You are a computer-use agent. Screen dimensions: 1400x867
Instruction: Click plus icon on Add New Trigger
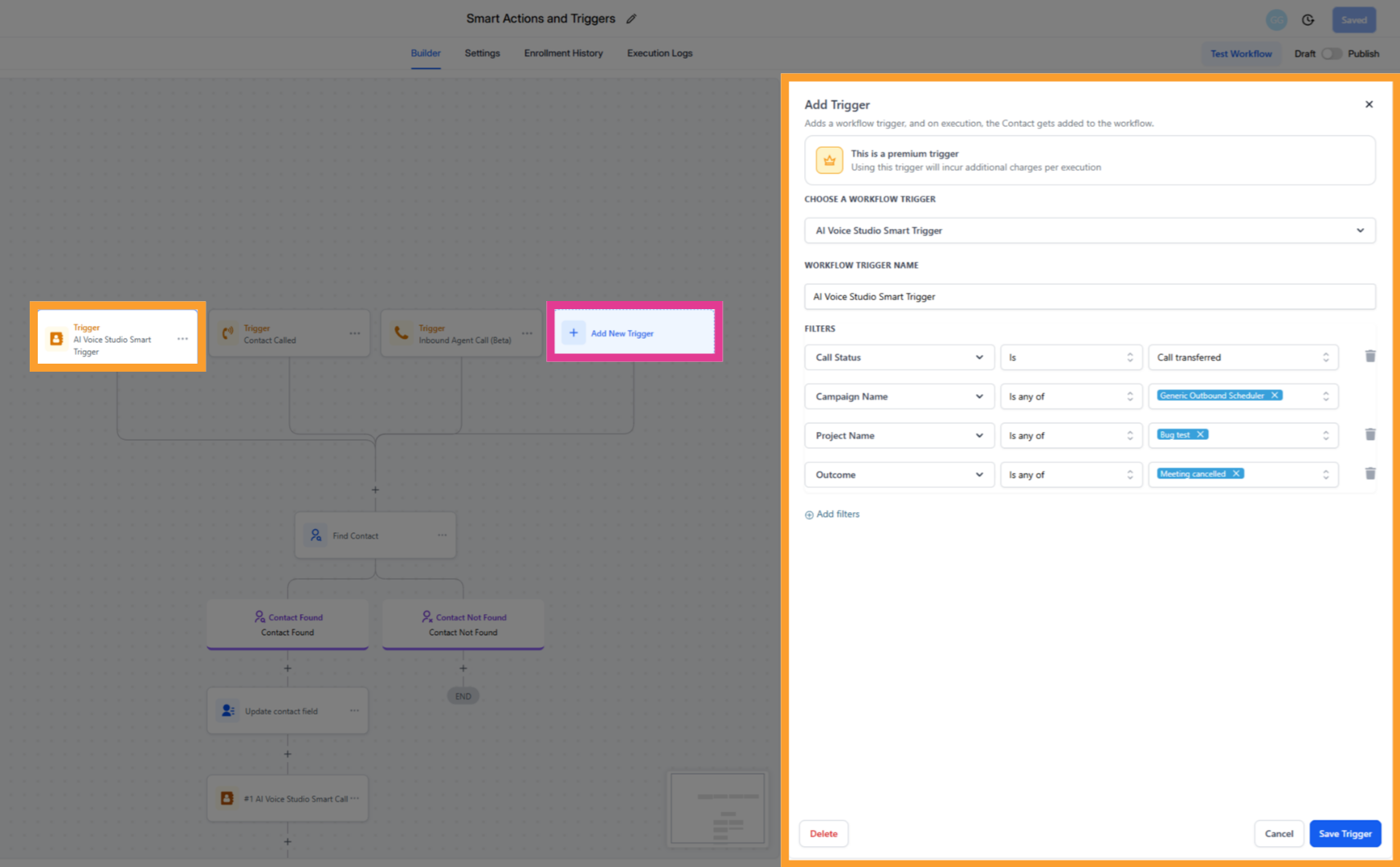[x=573, y=332]
